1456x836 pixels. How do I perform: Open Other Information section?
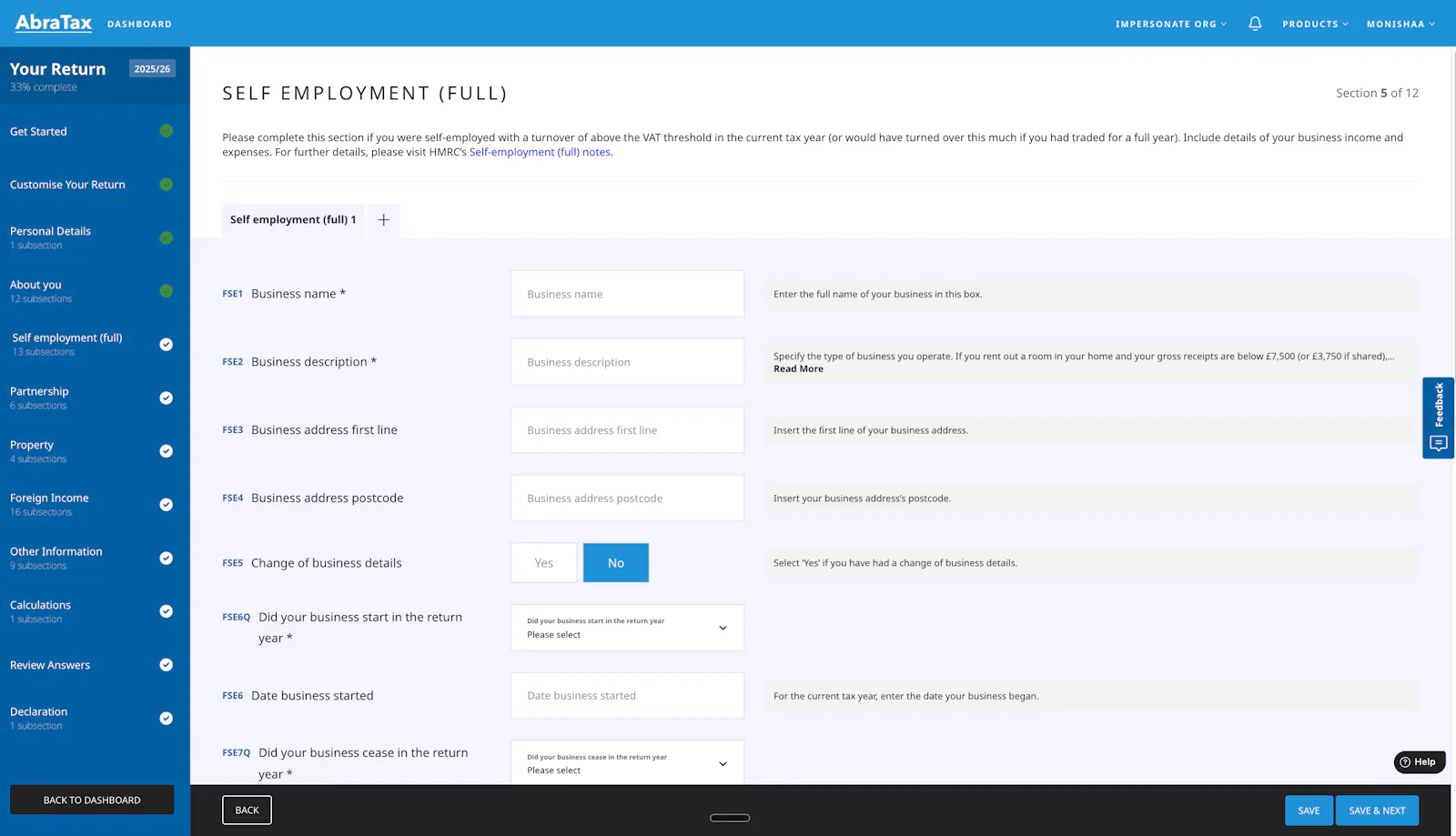pyautogui.click(x=56, y=558)
